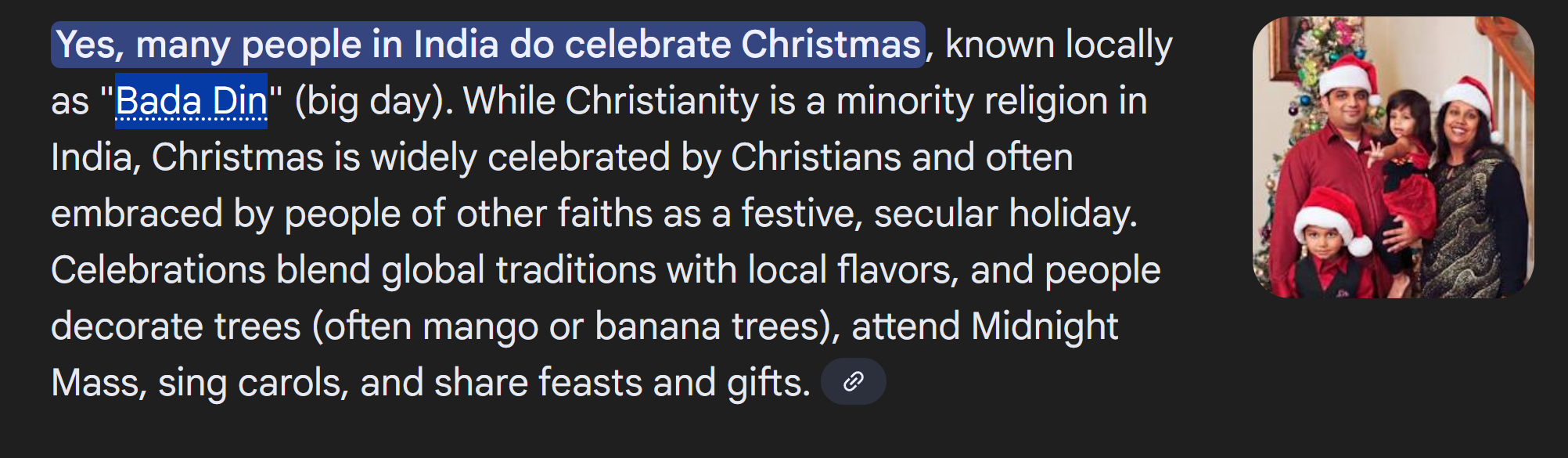Click the word "feasts"
This screenshot has height=458, width=1568.
[590, 383]
